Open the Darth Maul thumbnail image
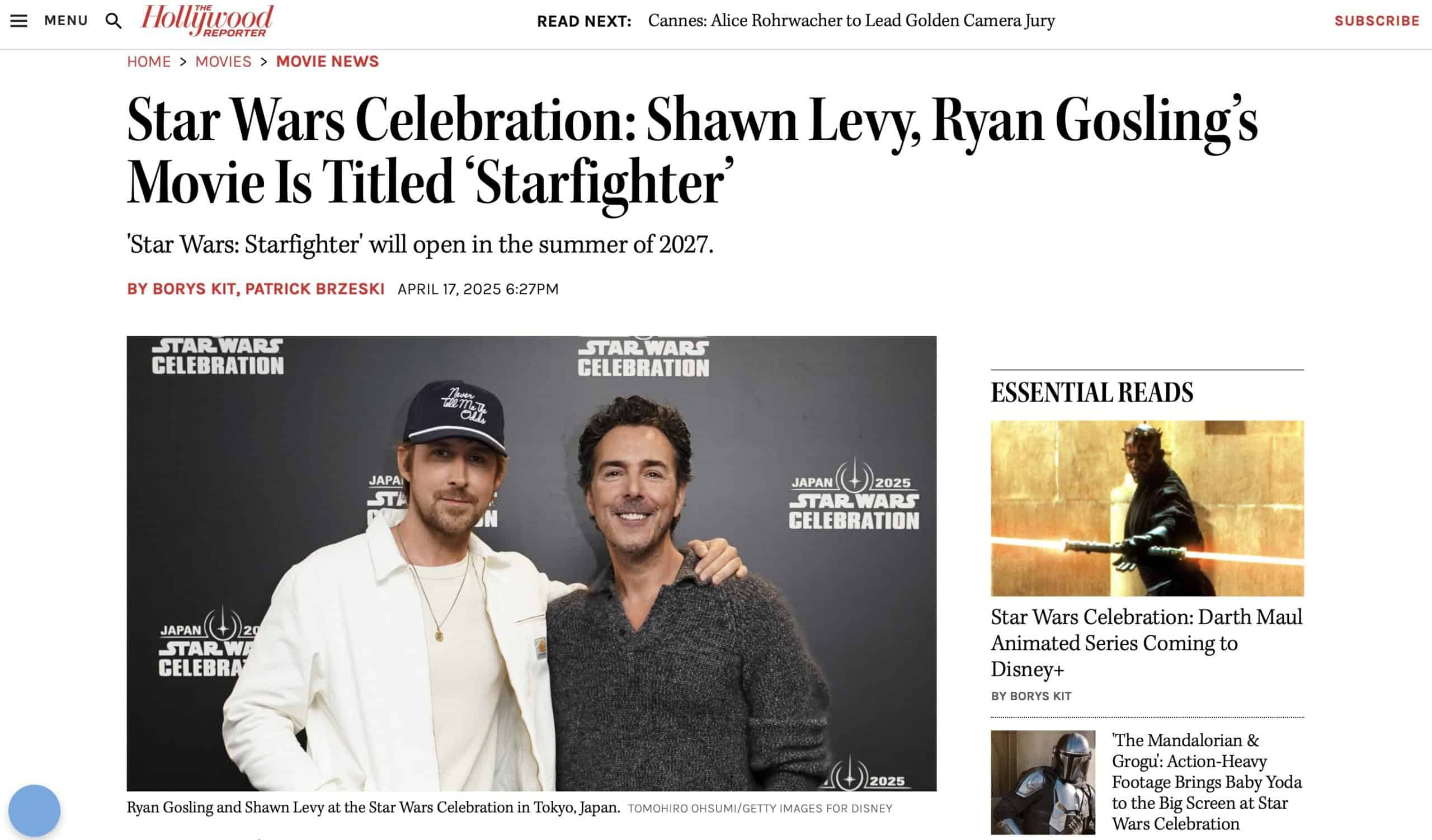The width and height of the screenshot is (1432, 840). 1147,508
